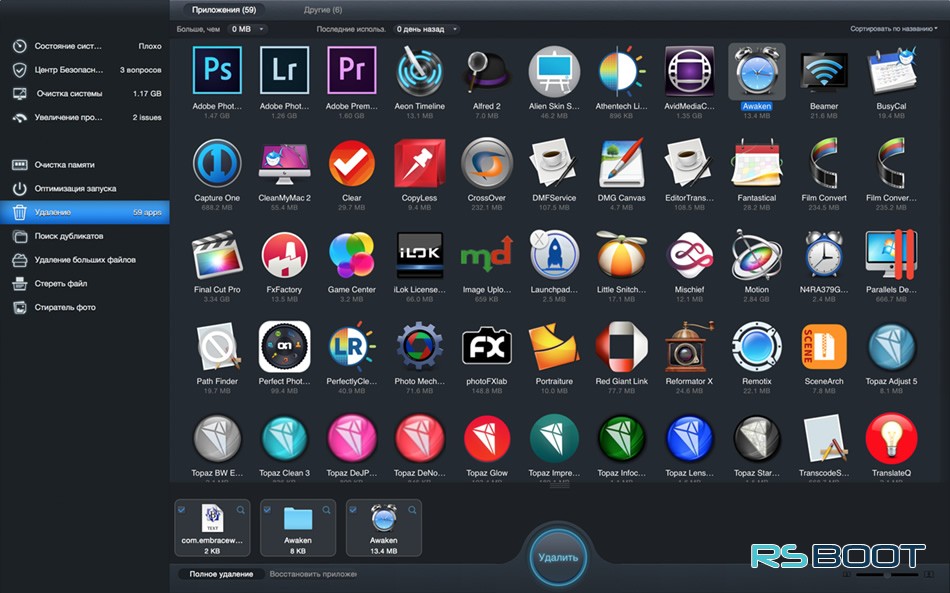This screenshot has width=950, height=593.
Task: Switch to the 'Другие (6)' tab
Action: tap(323, 10)
